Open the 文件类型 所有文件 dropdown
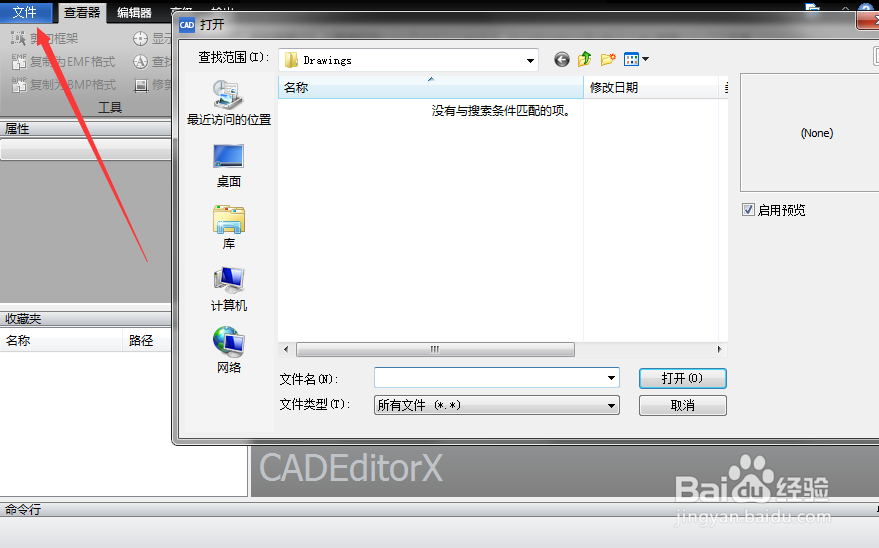 [497, 405]
